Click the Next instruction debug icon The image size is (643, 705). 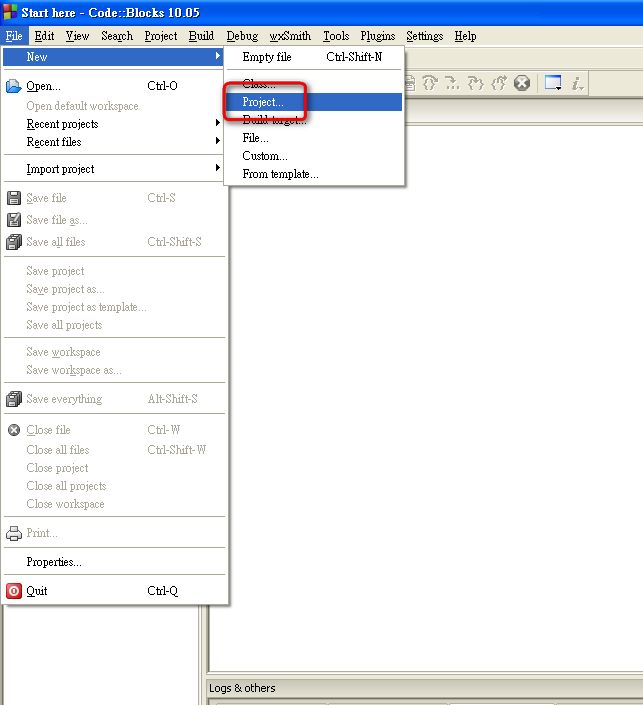tap(452, 83)
